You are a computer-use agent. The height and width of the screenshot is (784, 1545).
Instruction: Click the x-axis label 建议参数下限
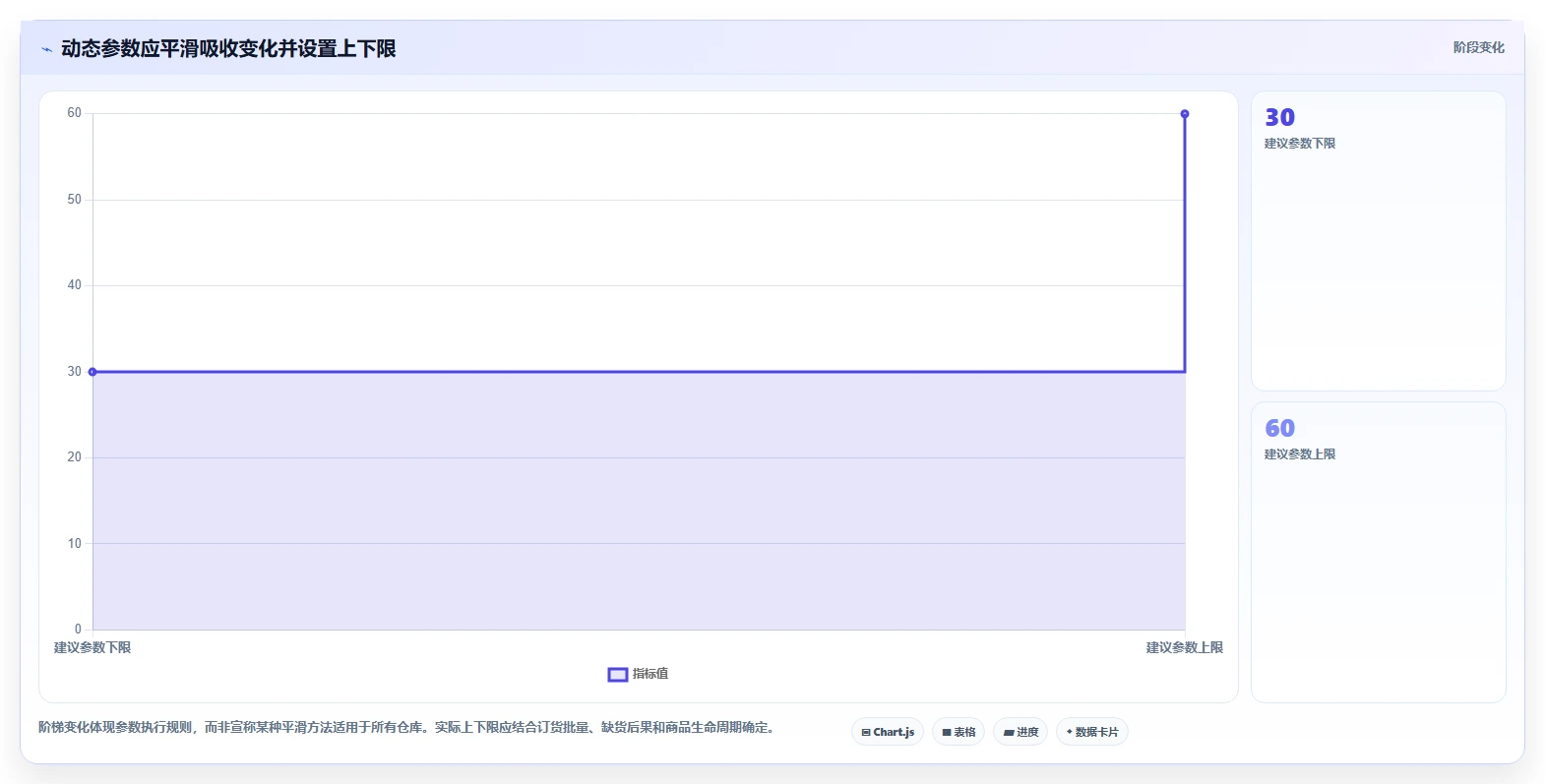click(x=93, y=647)
